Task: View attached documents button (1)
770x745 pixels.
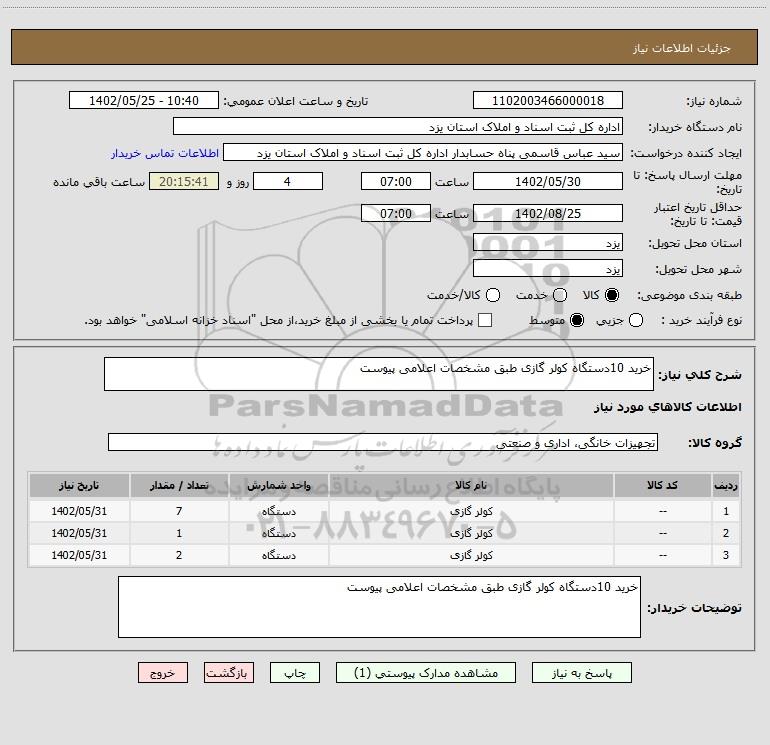Action: pos(426,673)
